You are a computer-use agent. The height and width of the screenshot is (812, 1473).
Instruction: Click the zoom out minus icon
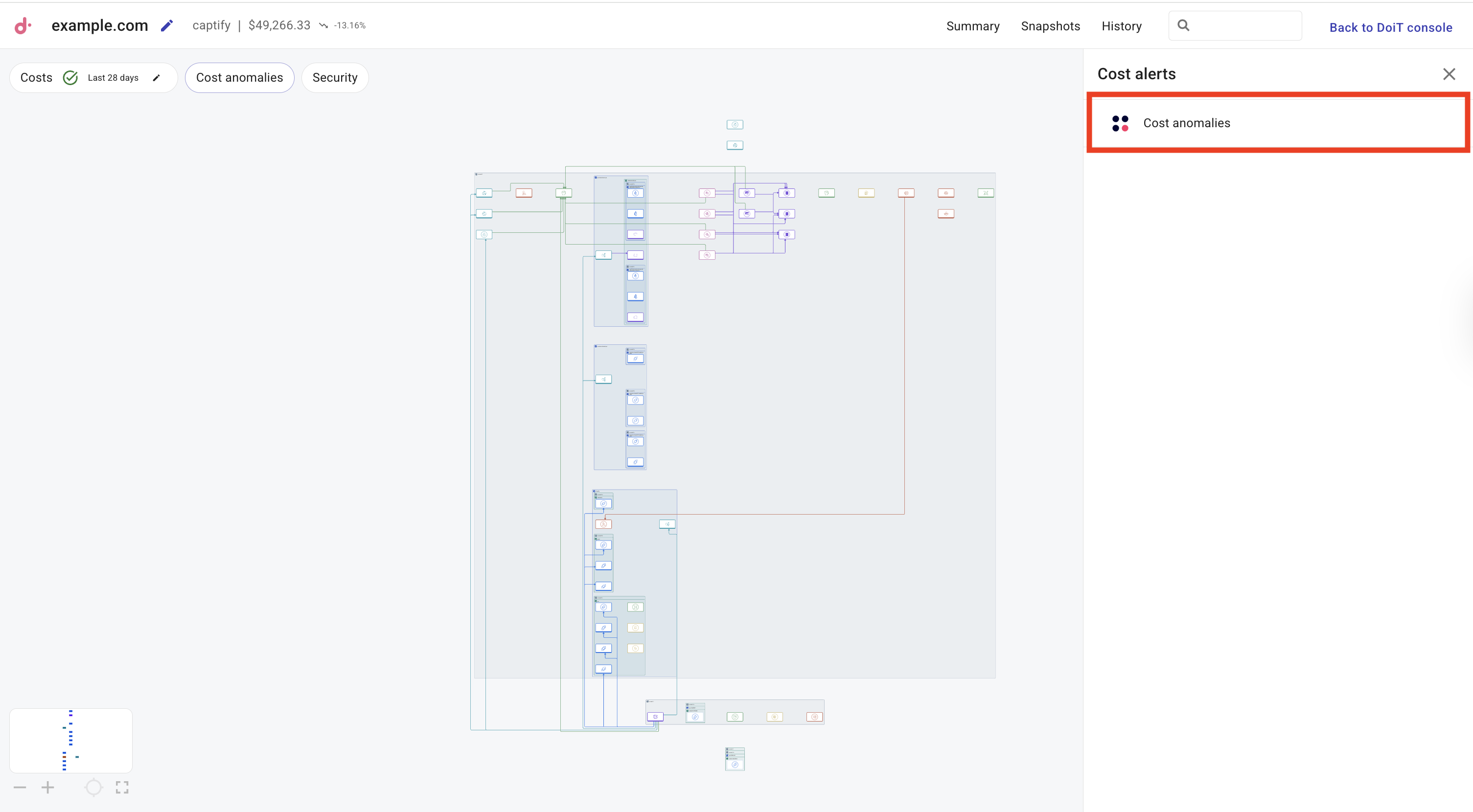coord(20,788)
